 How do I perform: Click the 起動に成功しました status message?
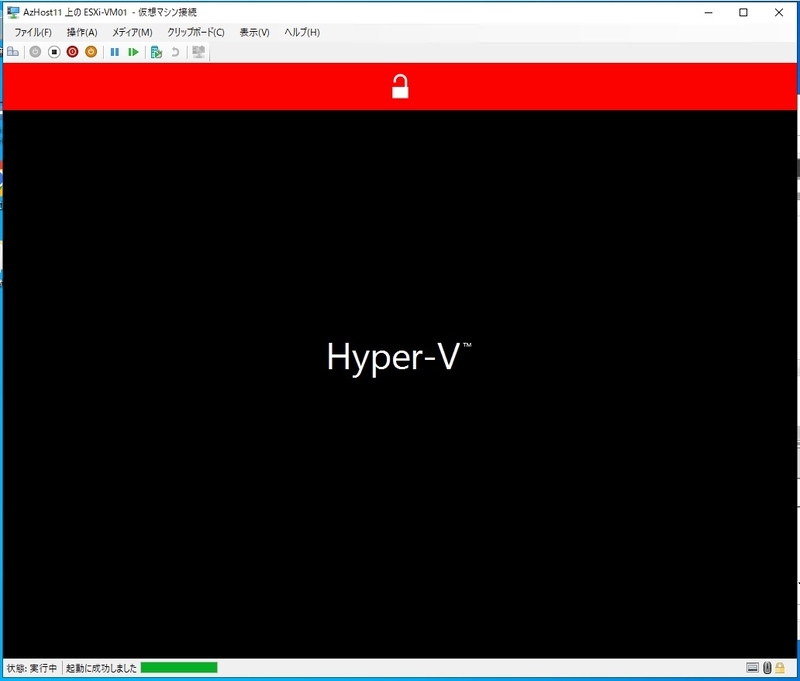point(101,668)
